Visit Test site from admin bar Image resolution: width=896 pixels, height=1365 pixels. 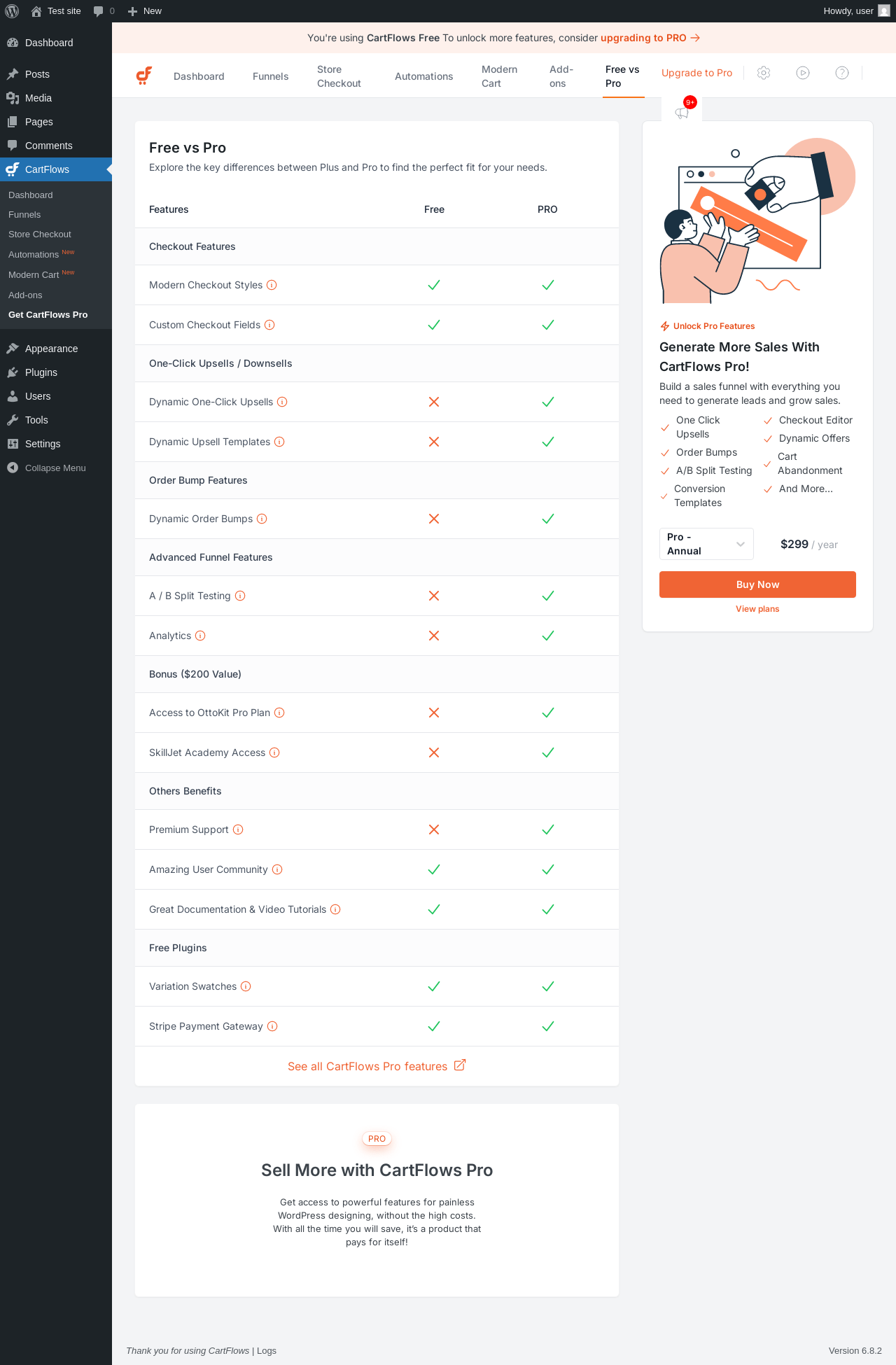pos(56,11)
